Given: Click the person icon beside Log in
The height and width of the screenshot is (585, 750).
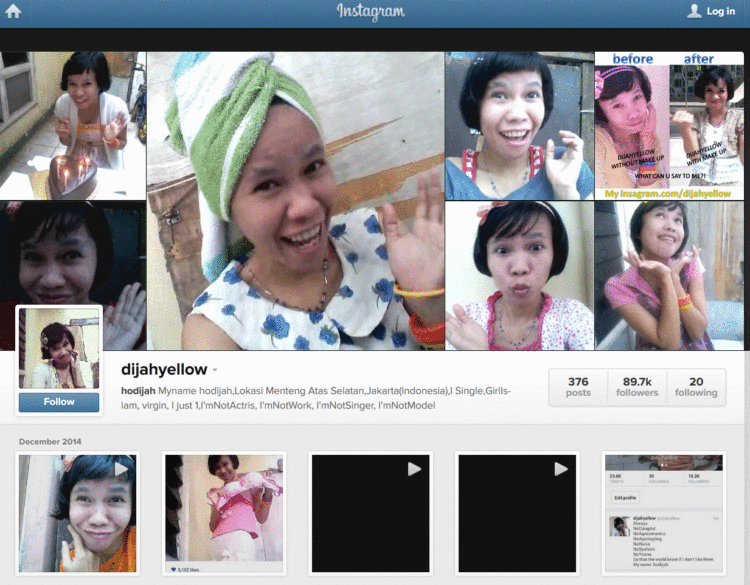Looking at the screenshot, I should click(694, 11).
